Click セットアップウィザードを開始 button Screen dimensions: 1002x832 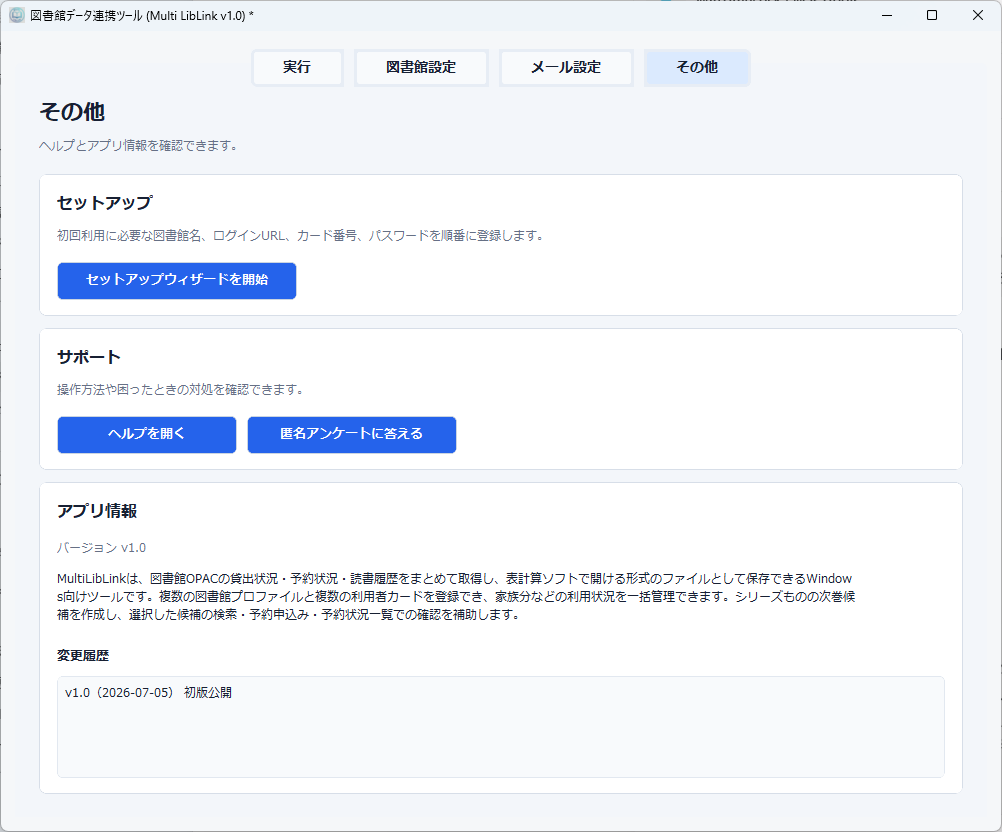pos(177,281)
